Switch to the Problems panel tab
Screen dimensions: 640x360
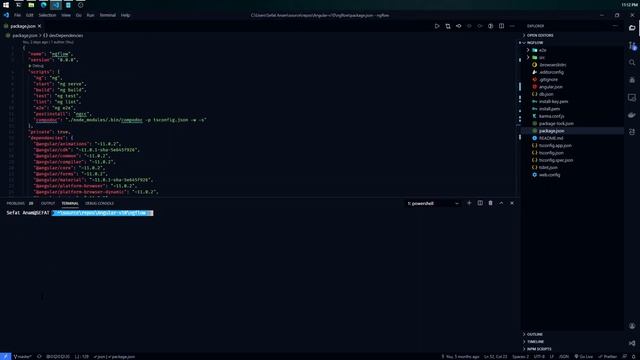tap(16, 203)
